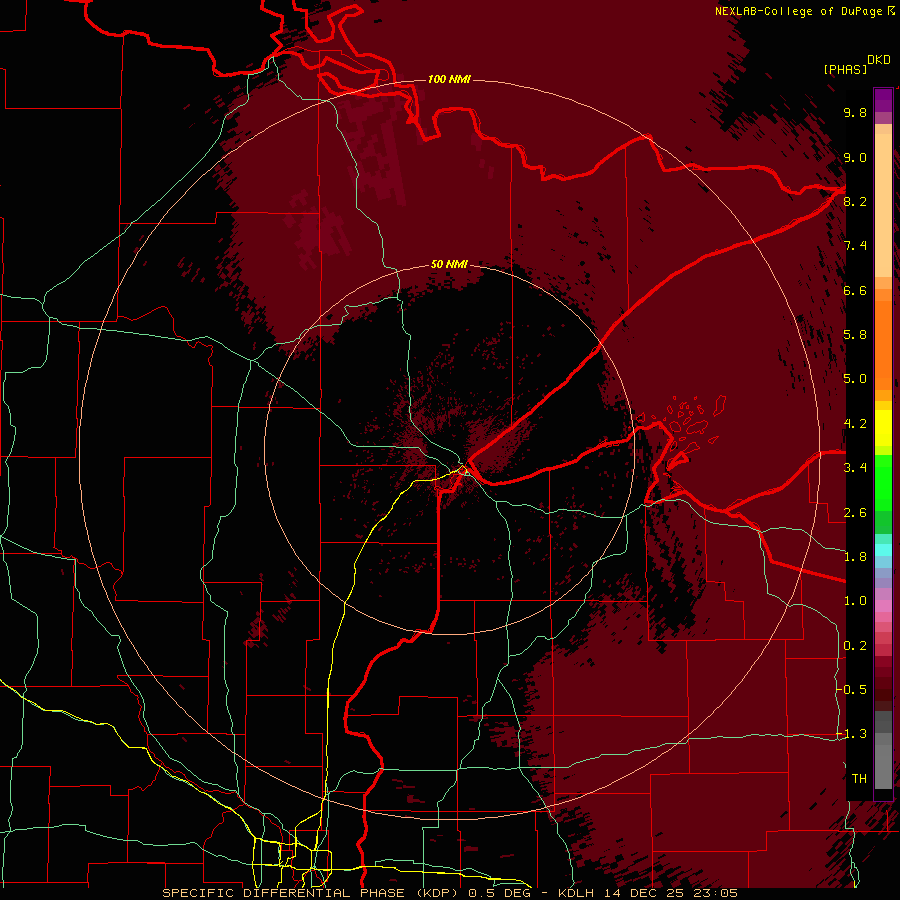Viewport: 900px width, 900px height.
Task: Pick the cyan band on the color bar
Action: point(883,550)
